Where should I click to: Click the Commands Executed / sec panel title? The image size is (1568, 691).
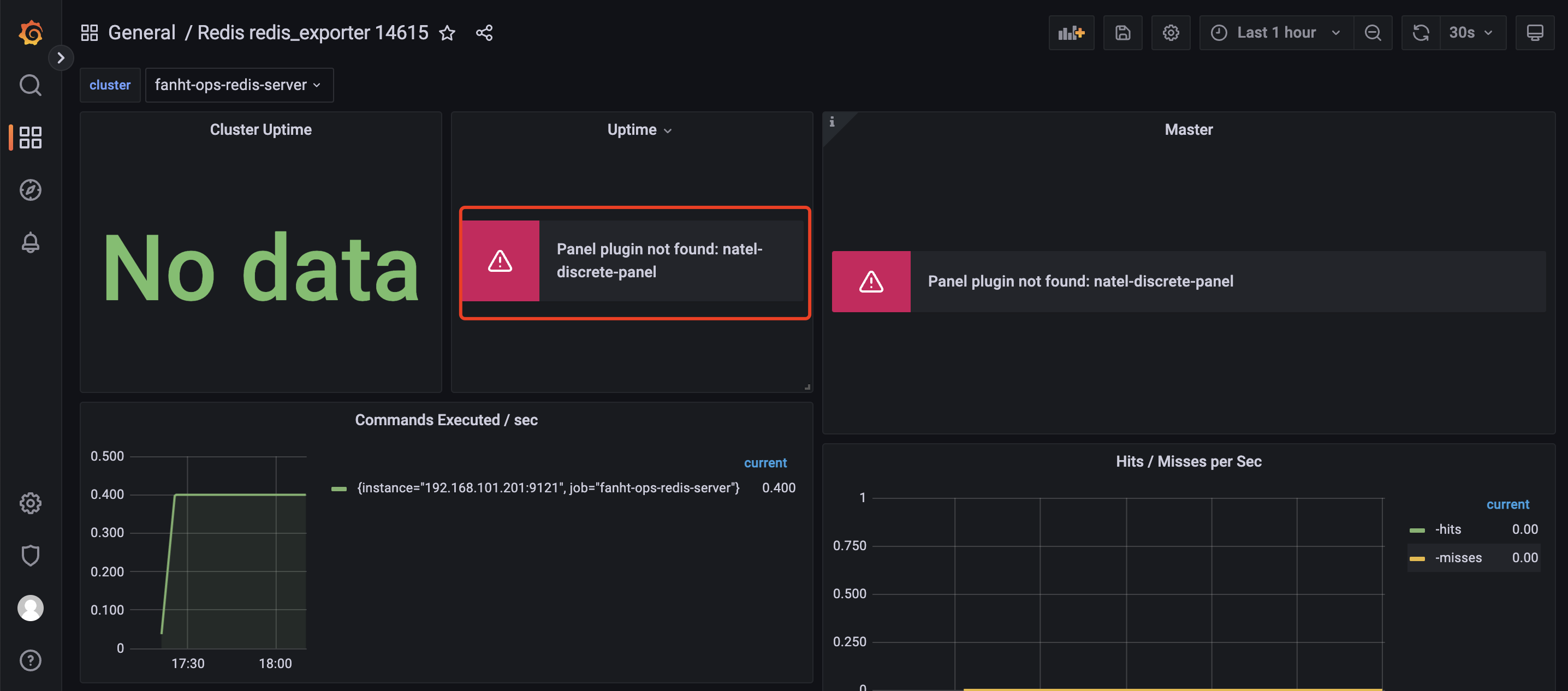tap(446, 420)
